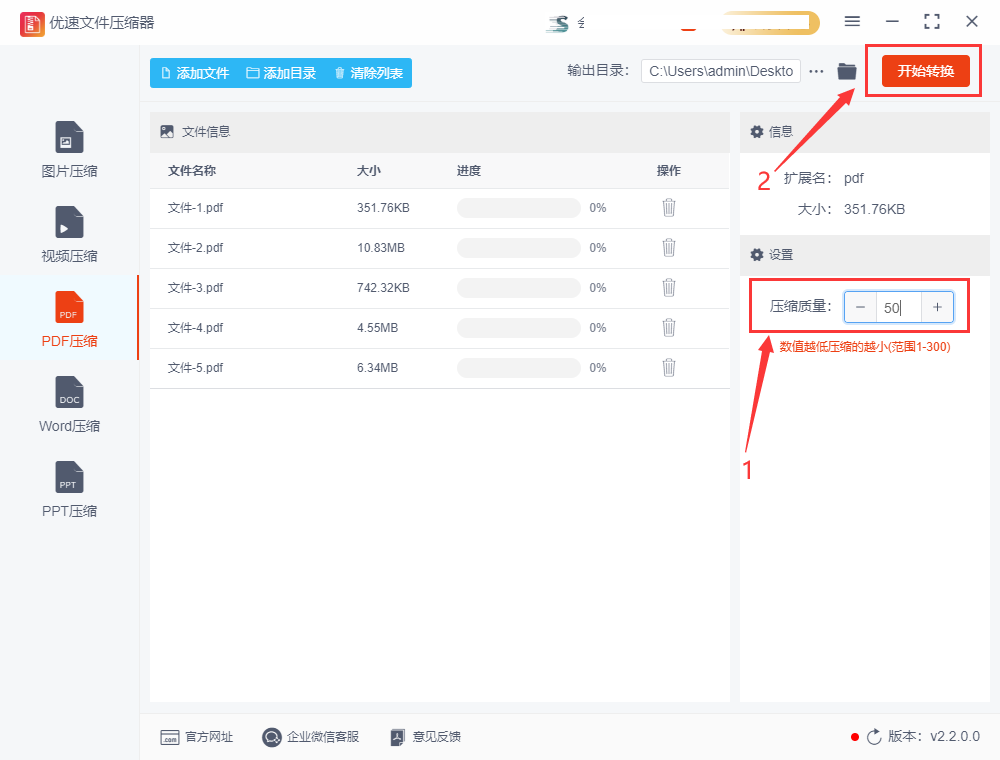
Task: Click the 742.32KB size cell
Action: [383, 288]
